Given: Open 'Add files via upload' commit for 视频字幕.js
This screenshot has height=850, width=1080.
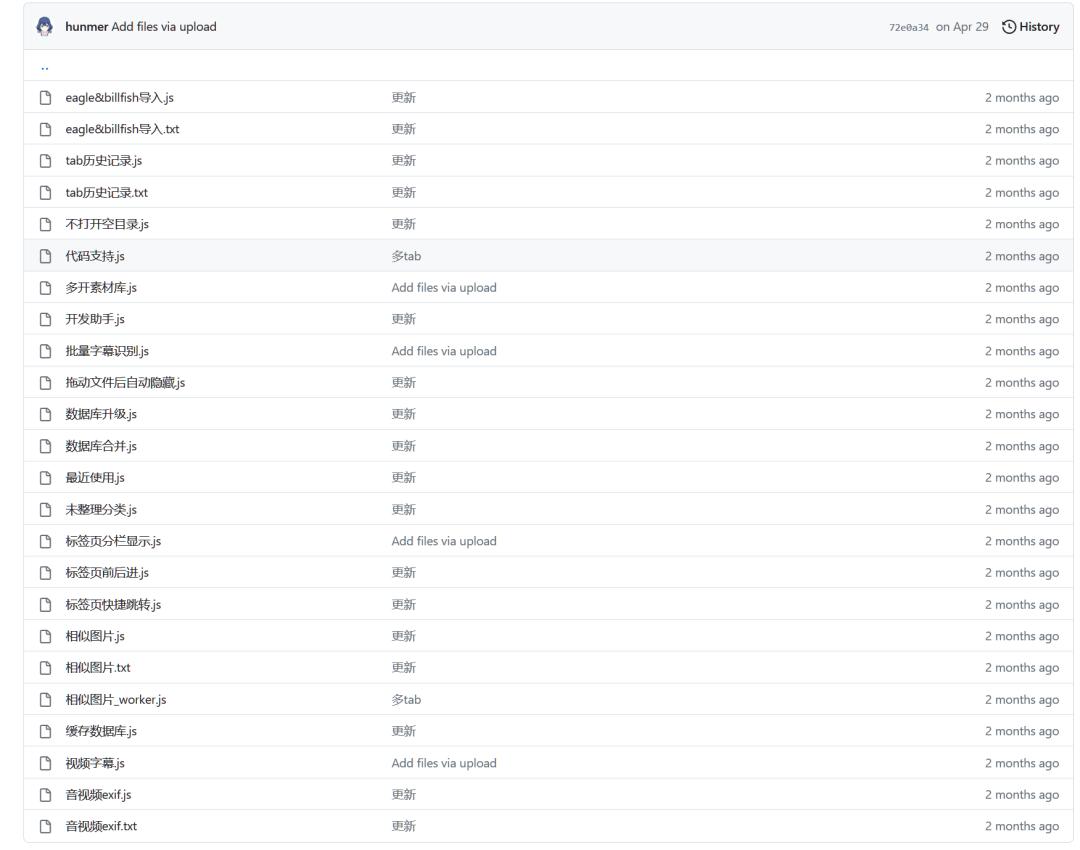Looking at the screenshot, I should 444,763.
